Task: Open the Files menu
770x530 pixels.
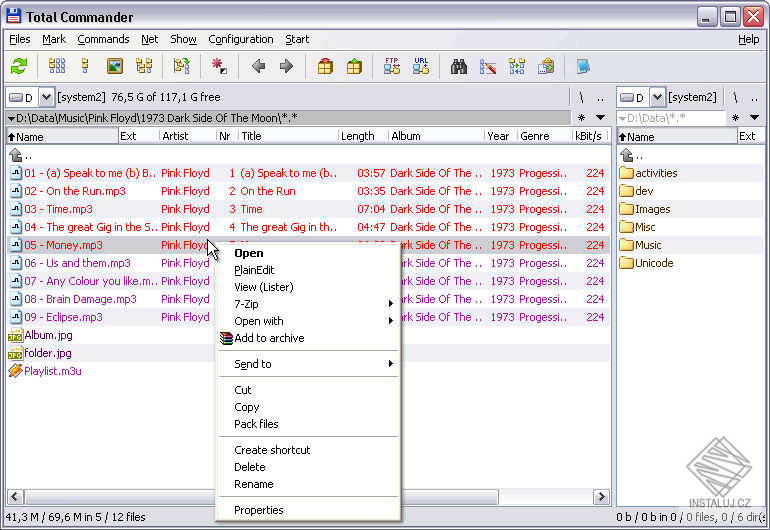Action: pos(20,39)
